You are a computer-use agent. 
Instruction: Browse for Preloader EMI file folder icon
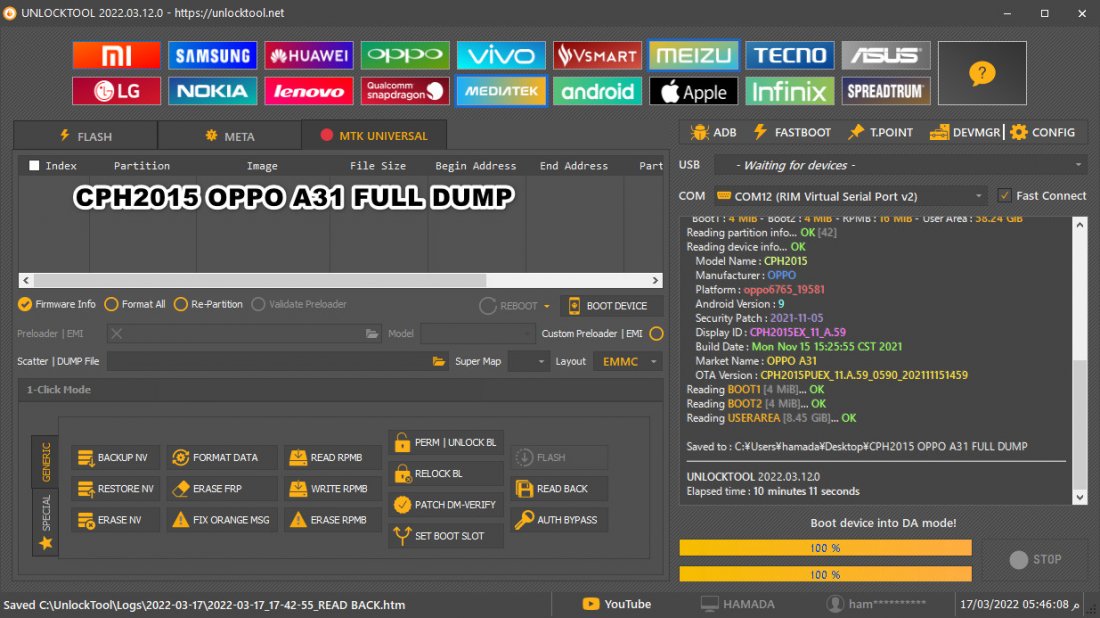pos(372,334)
